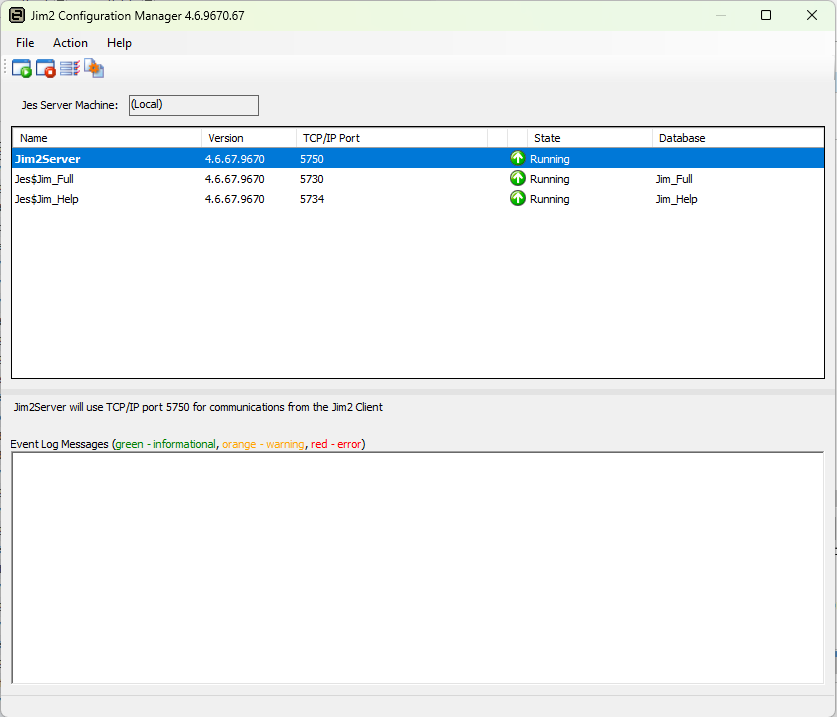Click the Start service toolbar icon

coord(22,69)
